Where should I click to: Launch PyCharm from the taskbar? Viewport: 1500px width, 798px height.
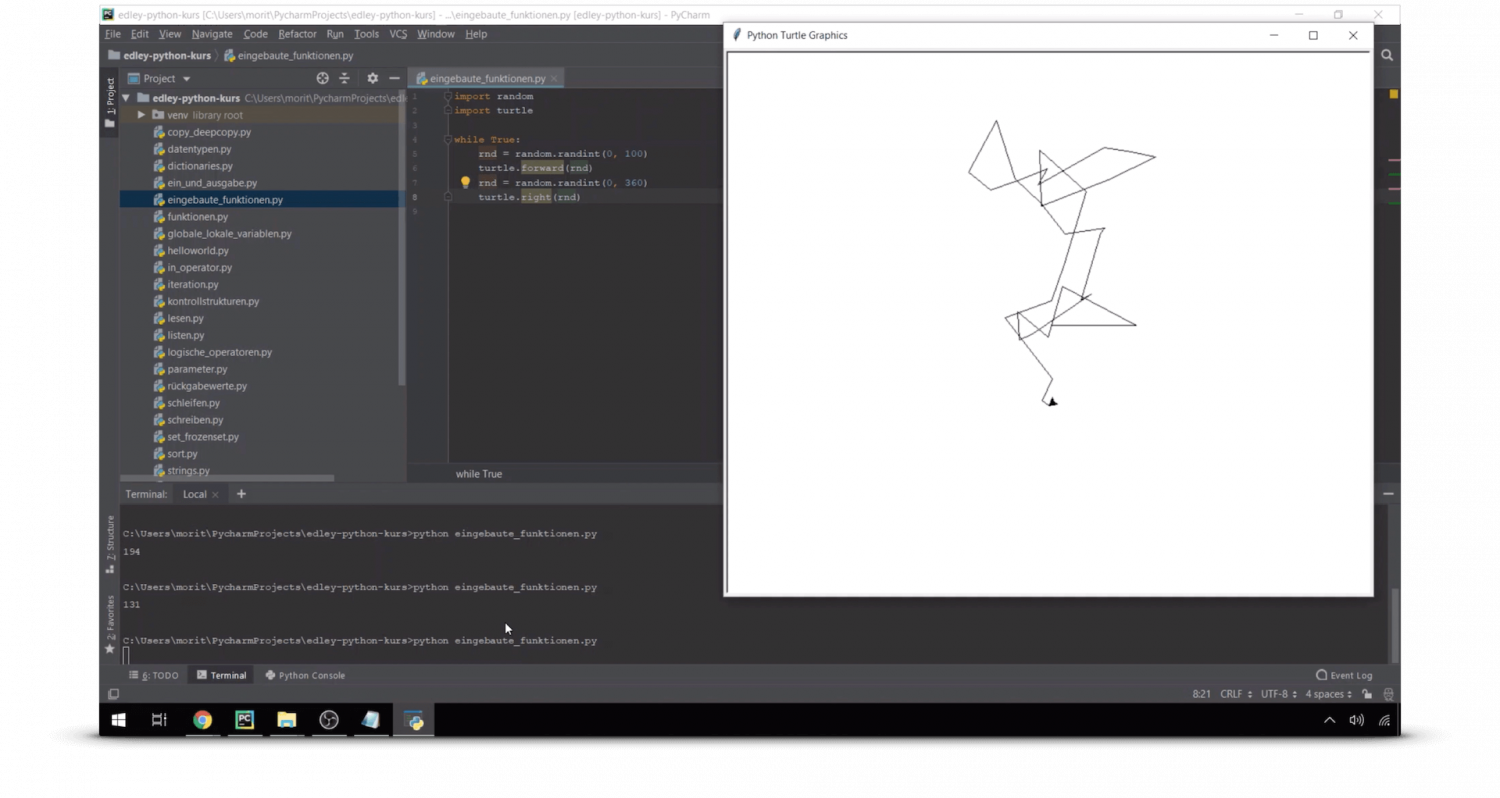pos(245,720)
